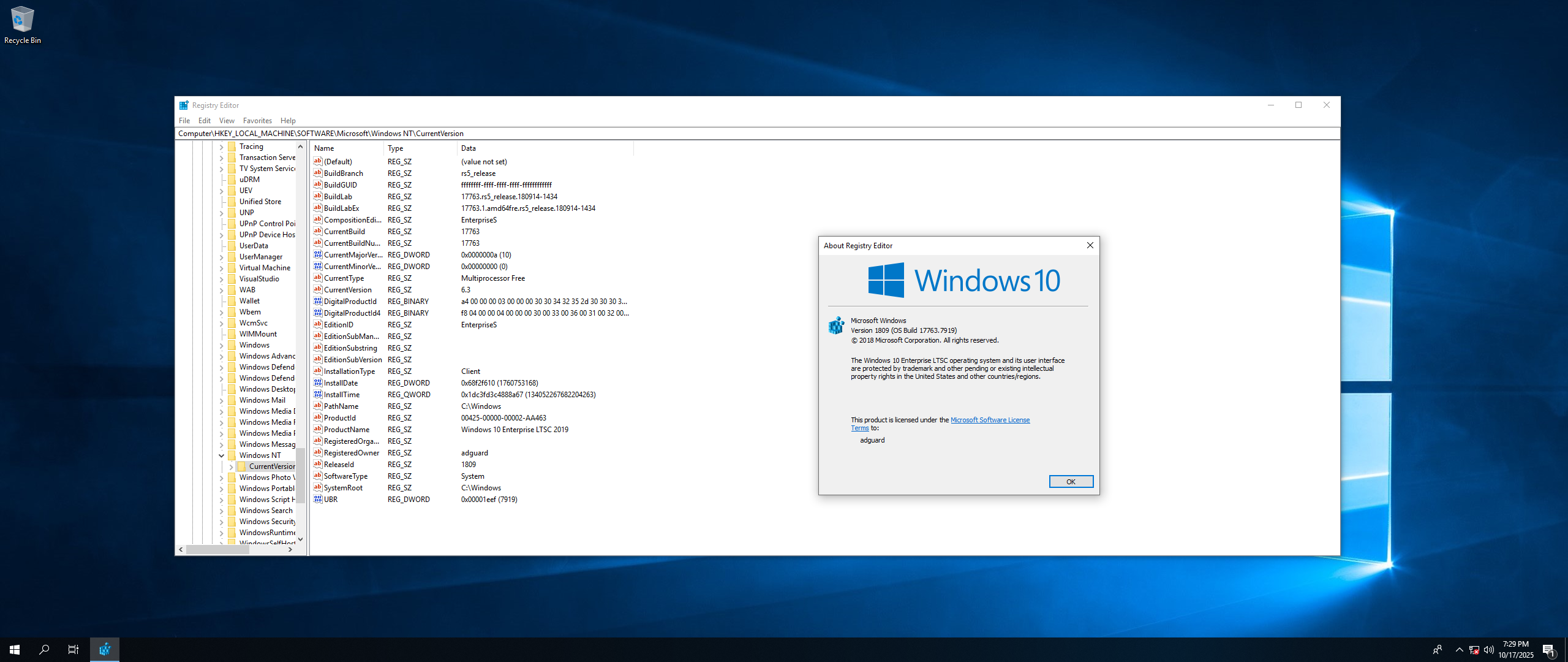The width and height of the screenshot is (1568, 662).
Task: Show hidden tray icons chevron
Action: point(1459,650)
